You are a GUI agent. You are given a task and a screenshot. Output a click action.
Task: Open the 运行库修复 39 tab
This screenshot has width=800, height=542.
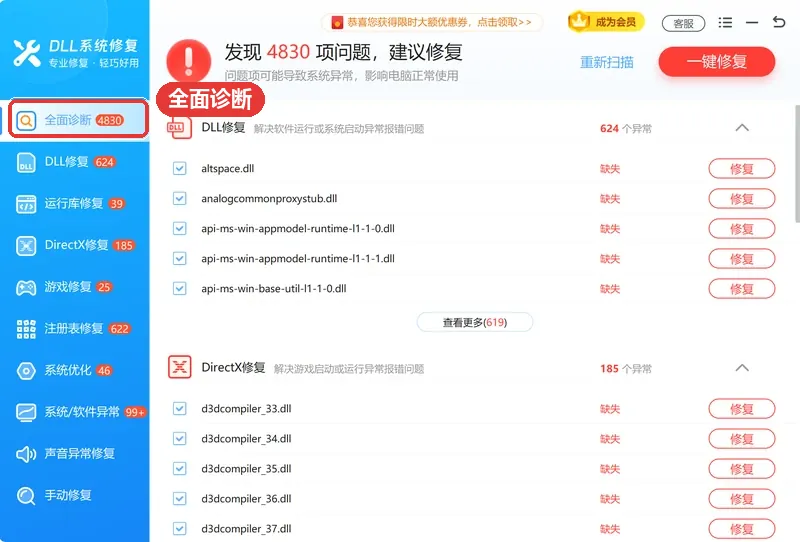[x=74, y=204]
